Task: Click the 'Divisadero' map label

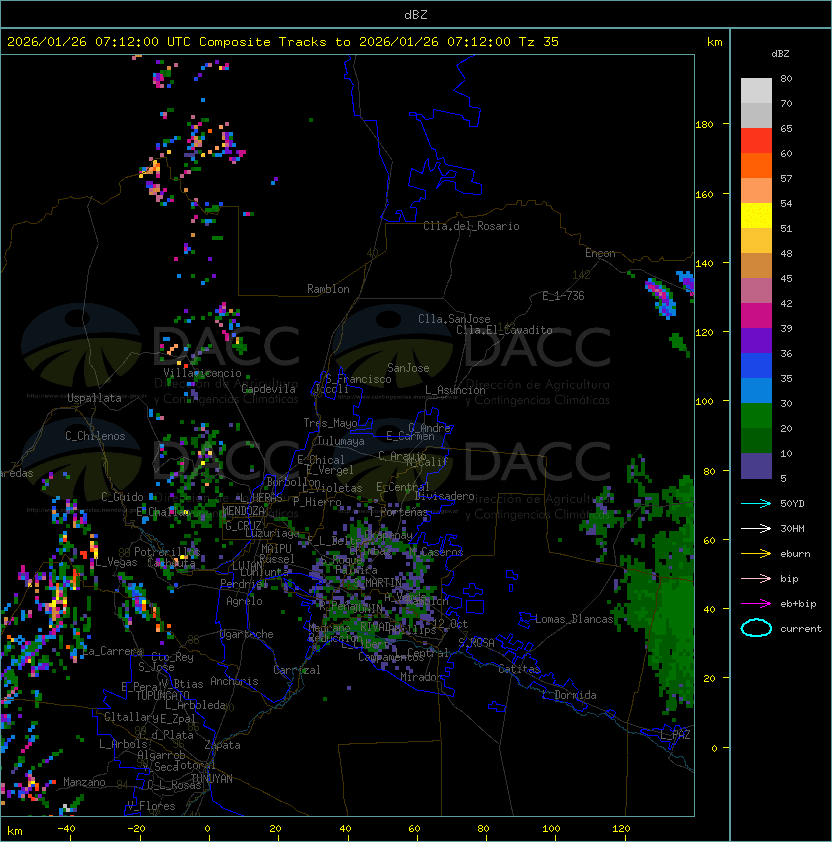Action: (444, 496)
